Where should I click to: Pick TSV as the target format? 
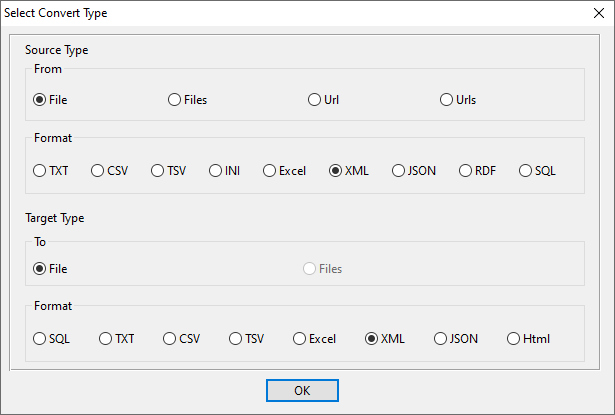(x=236, y=339)
